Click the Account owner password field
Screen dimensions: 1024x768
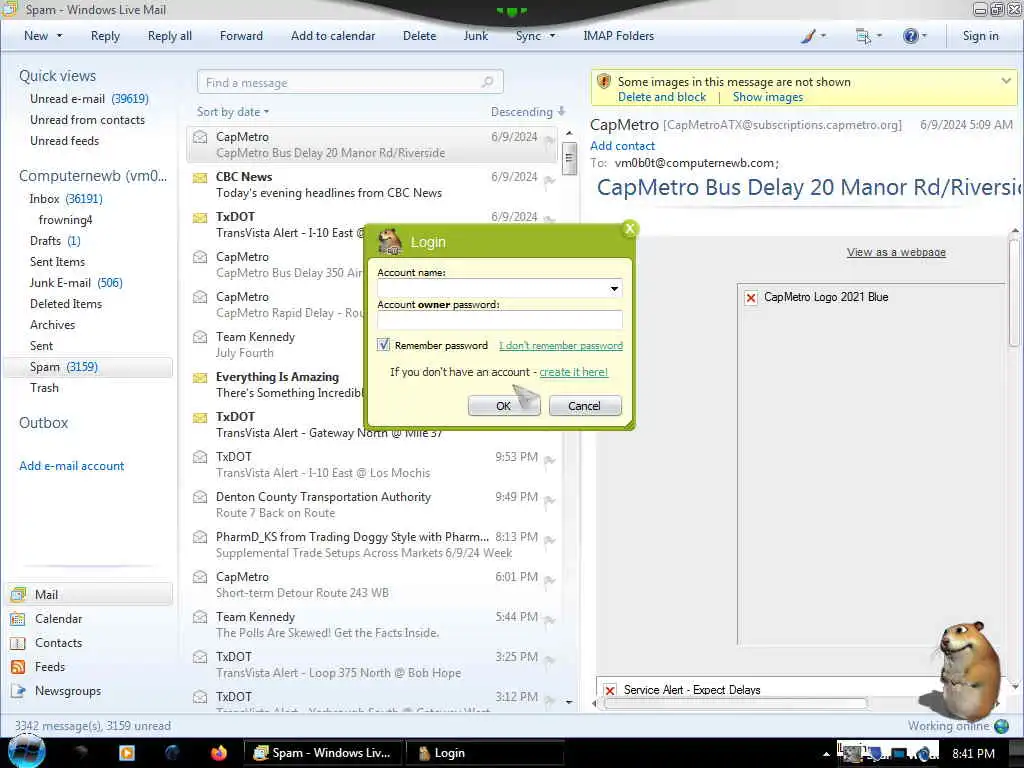500,319
